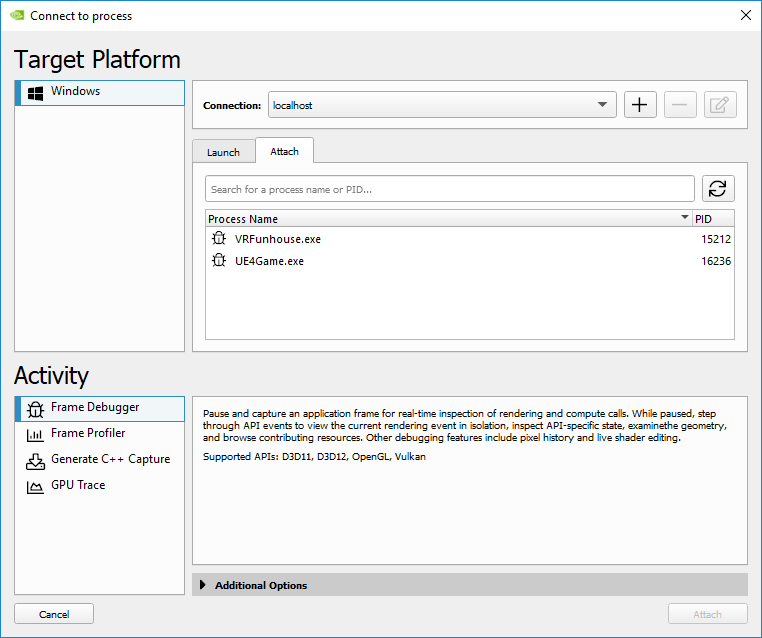The width and height of the screenshot is (762, 638).
Task: Click the process search input field
Action: [449, 189]
